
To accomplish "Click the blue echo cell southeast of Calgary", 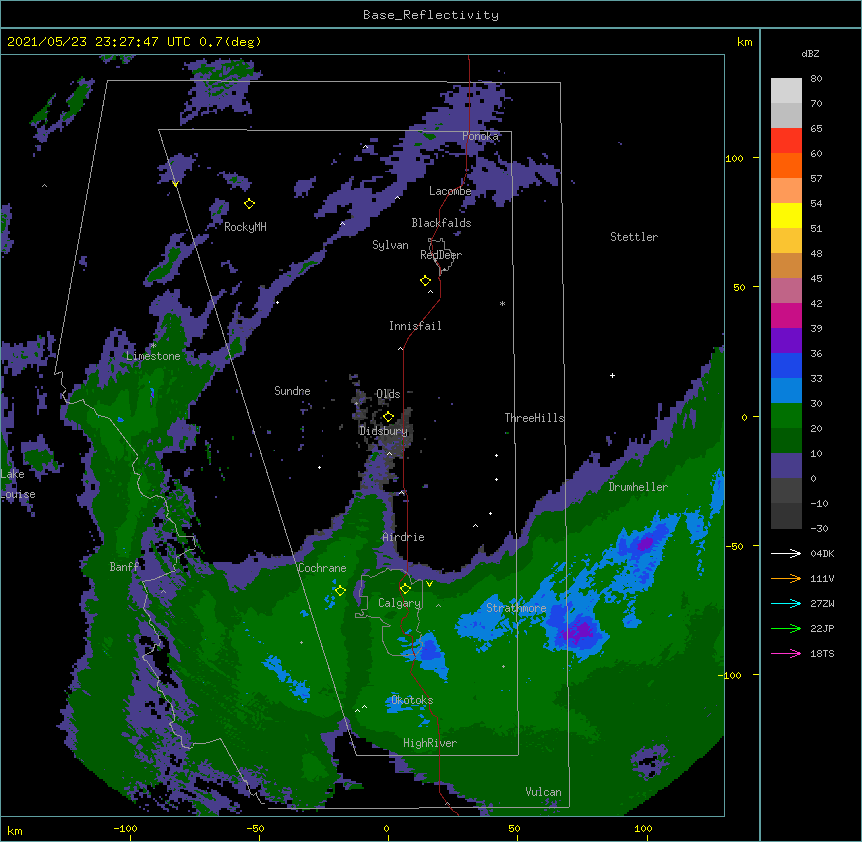I will [429, 651].
